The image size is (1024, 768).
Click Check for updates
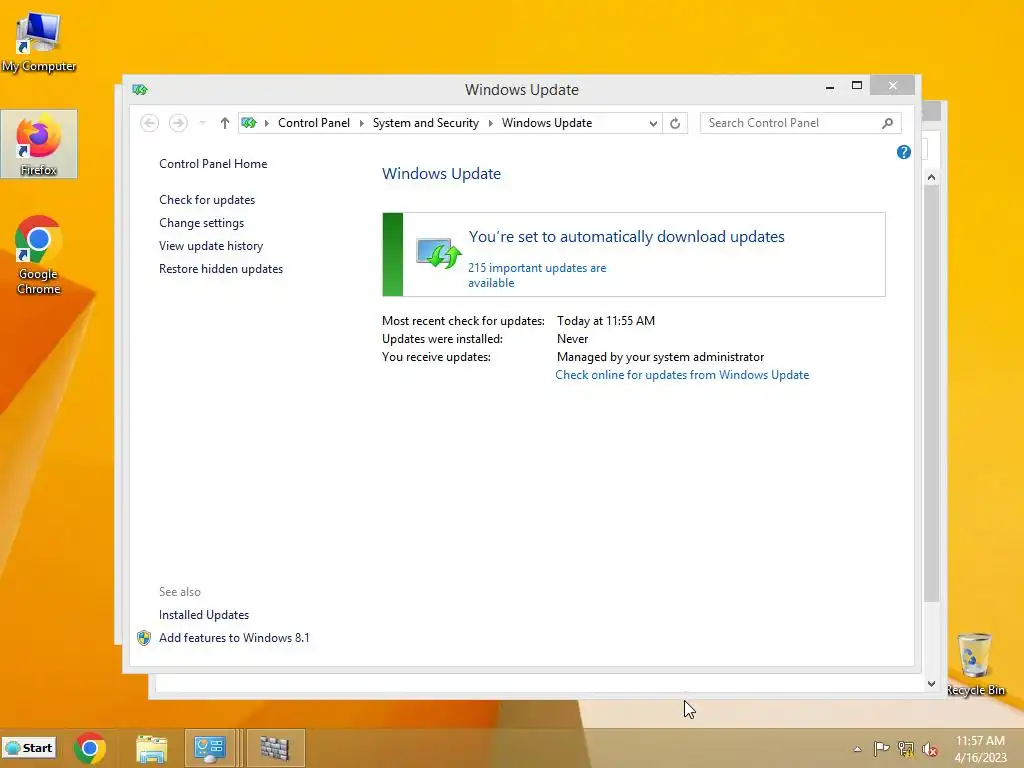(x=207, y=200)
